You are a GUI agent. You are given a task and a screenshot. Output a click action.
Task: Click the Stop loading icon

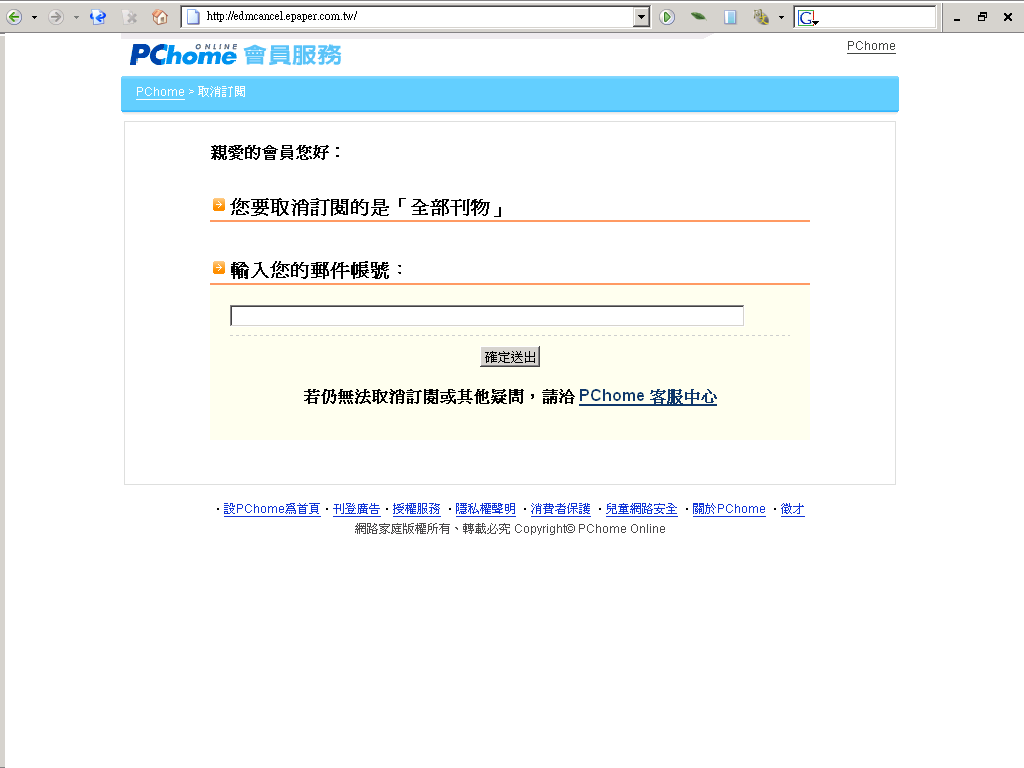click(x=131, y=17)
